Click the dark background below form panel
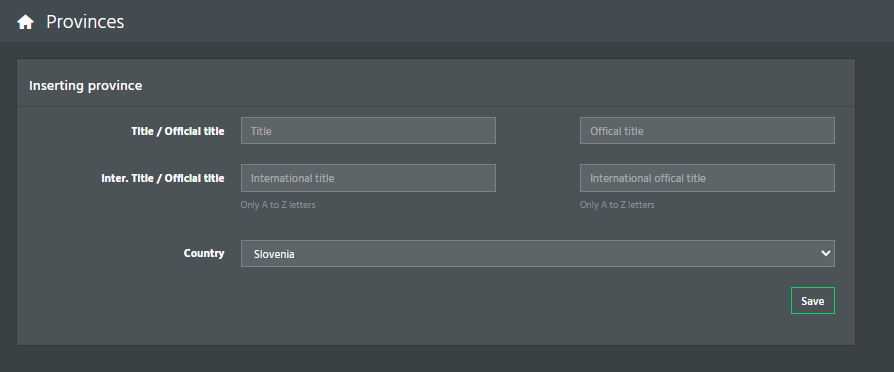 (x=433, y=359)
